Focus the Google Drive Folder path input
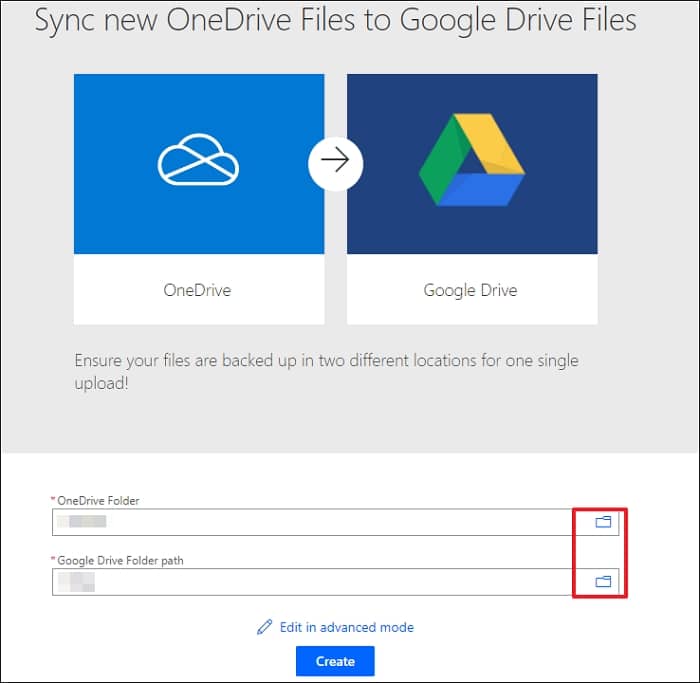Image resolution: width=700 pixels, height=683 pixels. pyautogui.click(x=335, y=582)
